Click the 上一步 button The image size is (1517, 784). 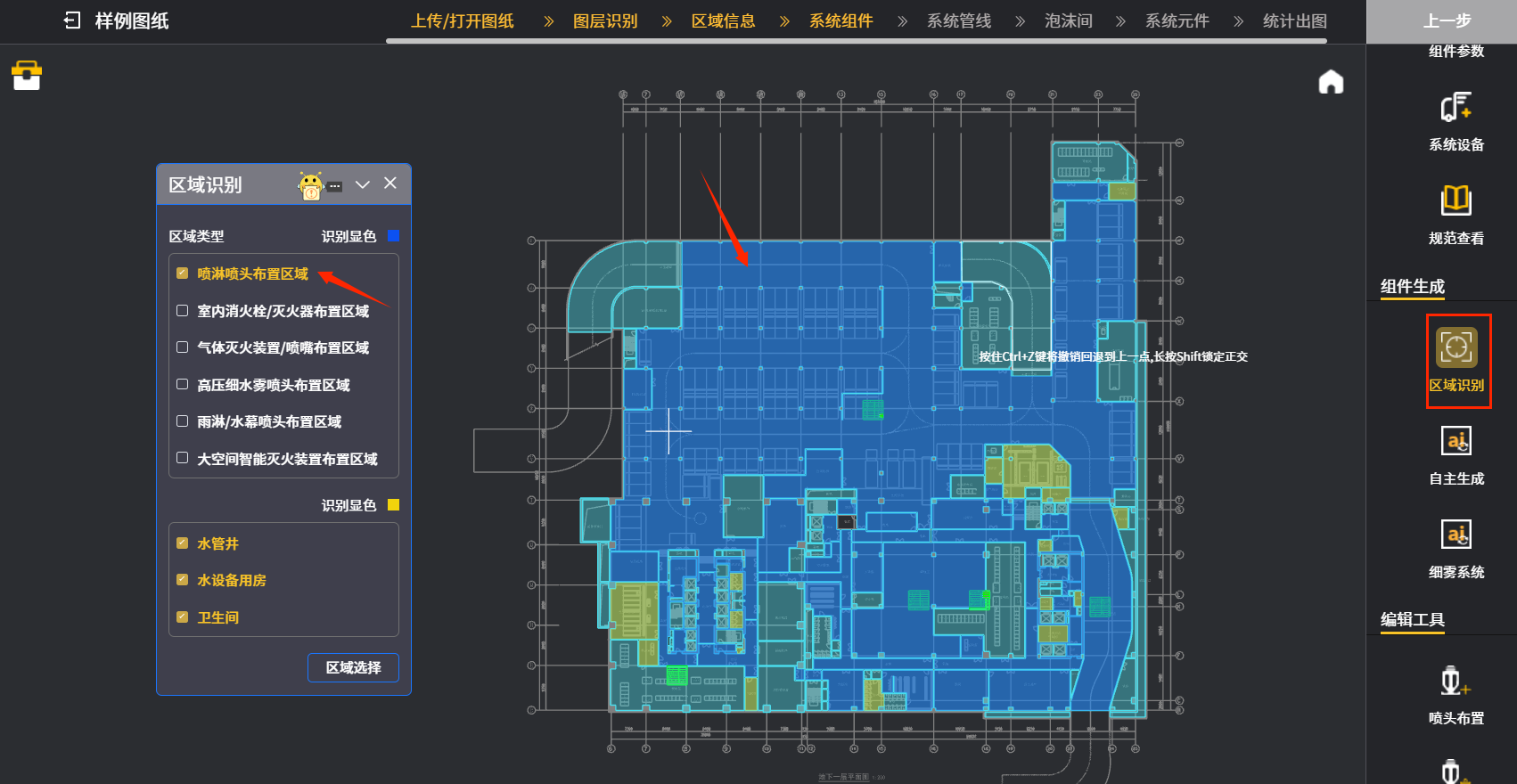pos(1447,20)
